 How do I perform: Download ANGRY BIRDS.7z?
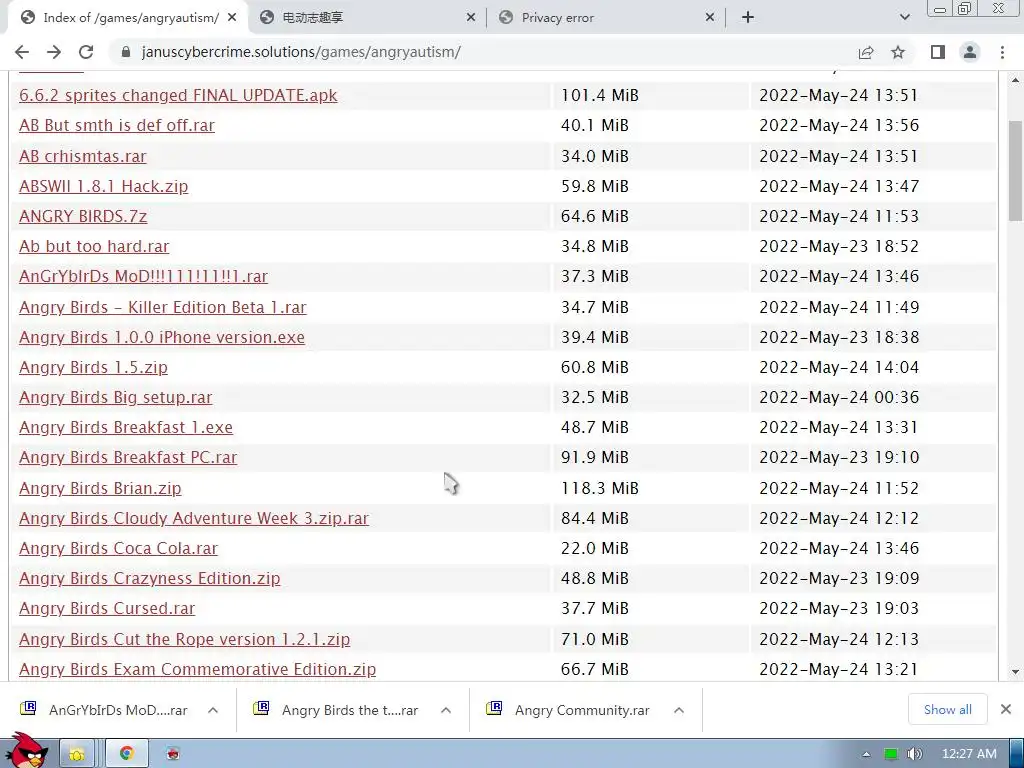tap(83, 216)
